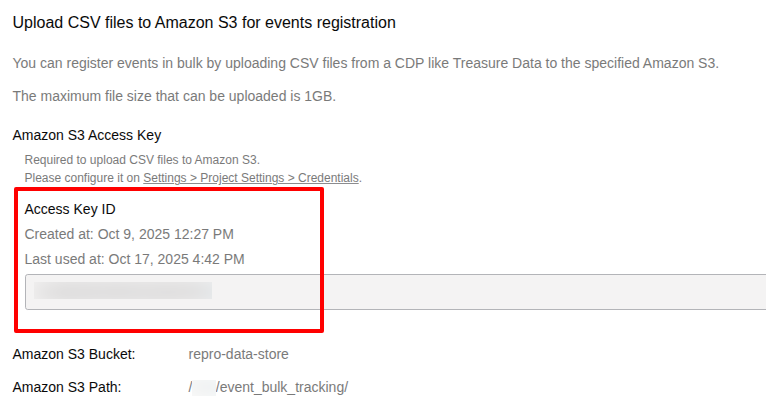This screenshot has height=412, width=766.
Task: Click the '/event_bulk_tracking/' path text
Action: [282, 387]
